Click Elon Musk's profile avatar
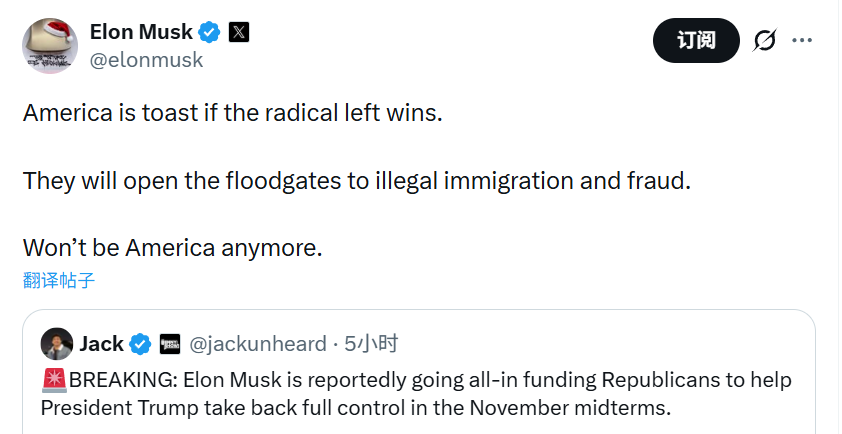The height and width of the screenshot is (434, 842). coord(50,45)
